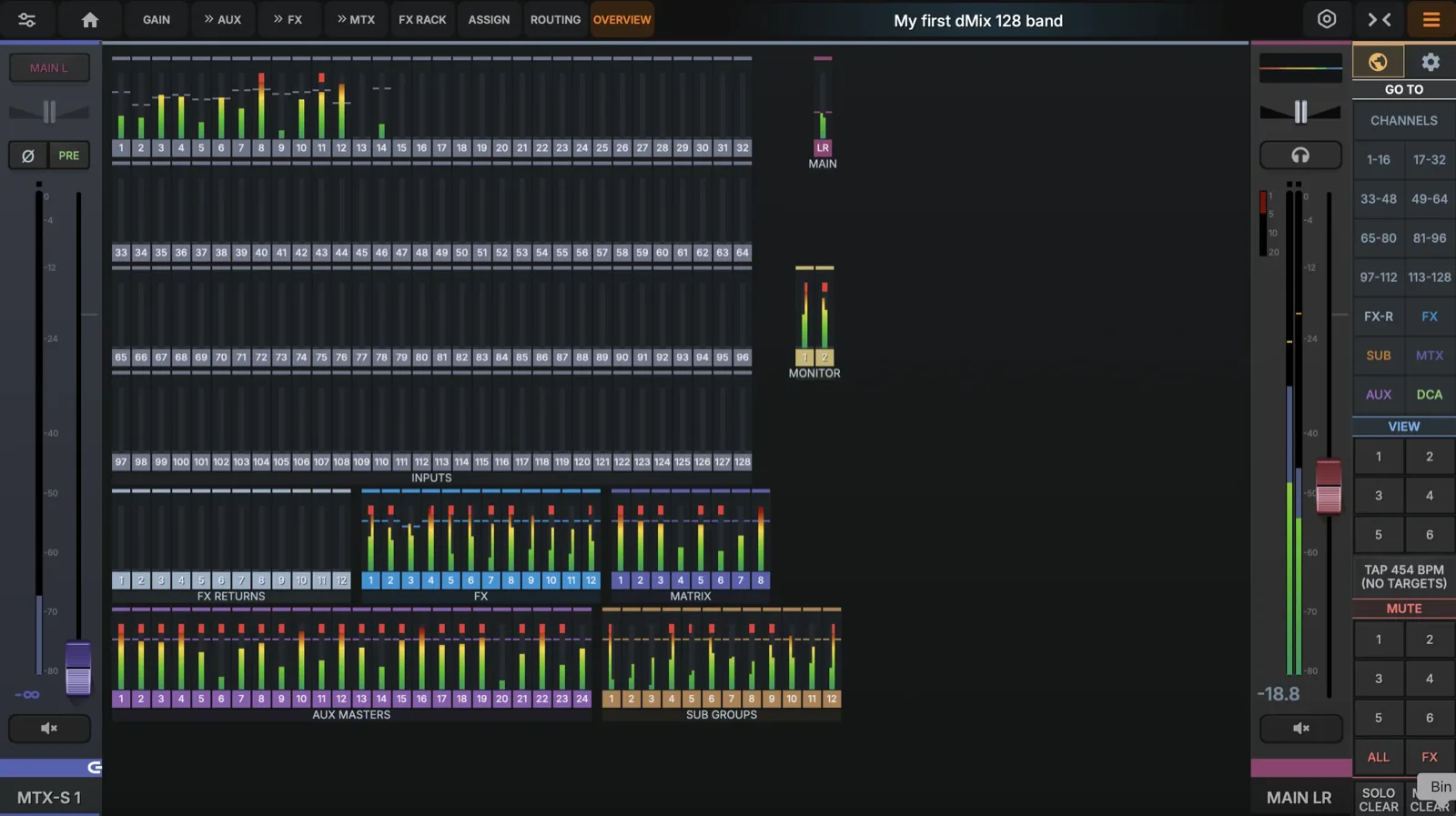Click the MTX-S 1 purple fader handle
1456x816 pixels.
click(78, 669)
